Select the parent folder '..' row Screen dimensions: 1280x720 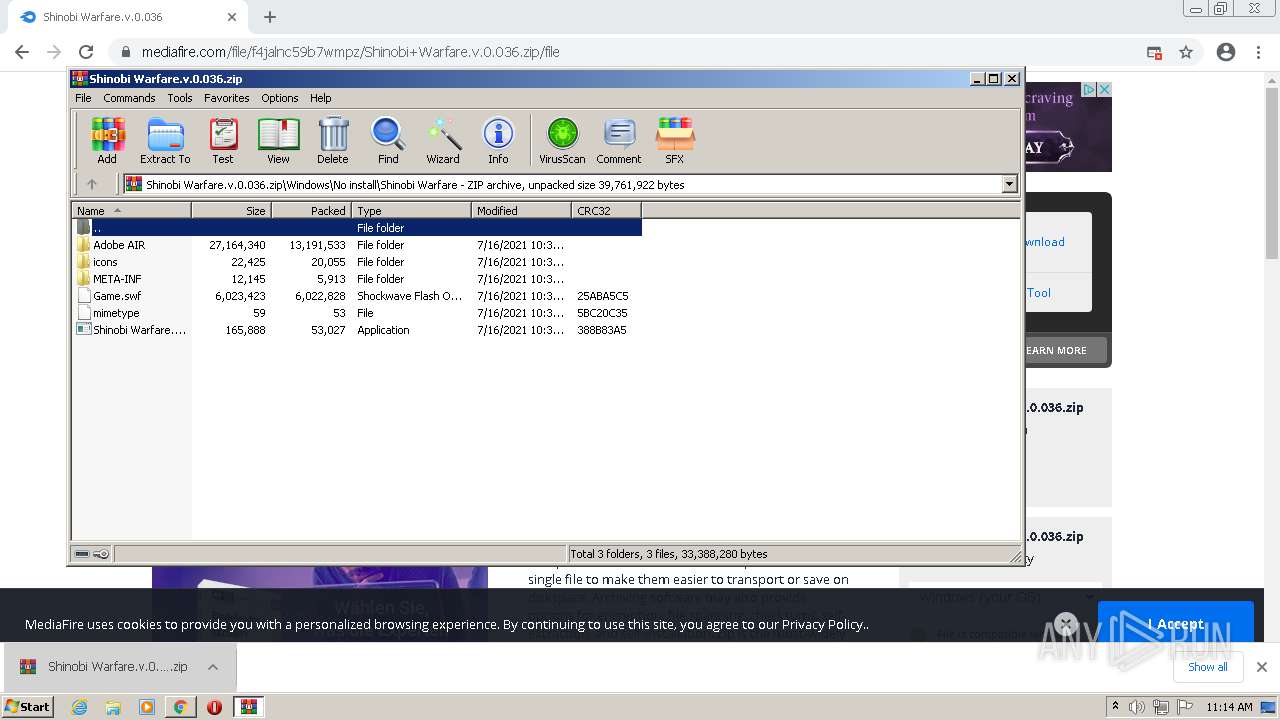coord(357,228)
